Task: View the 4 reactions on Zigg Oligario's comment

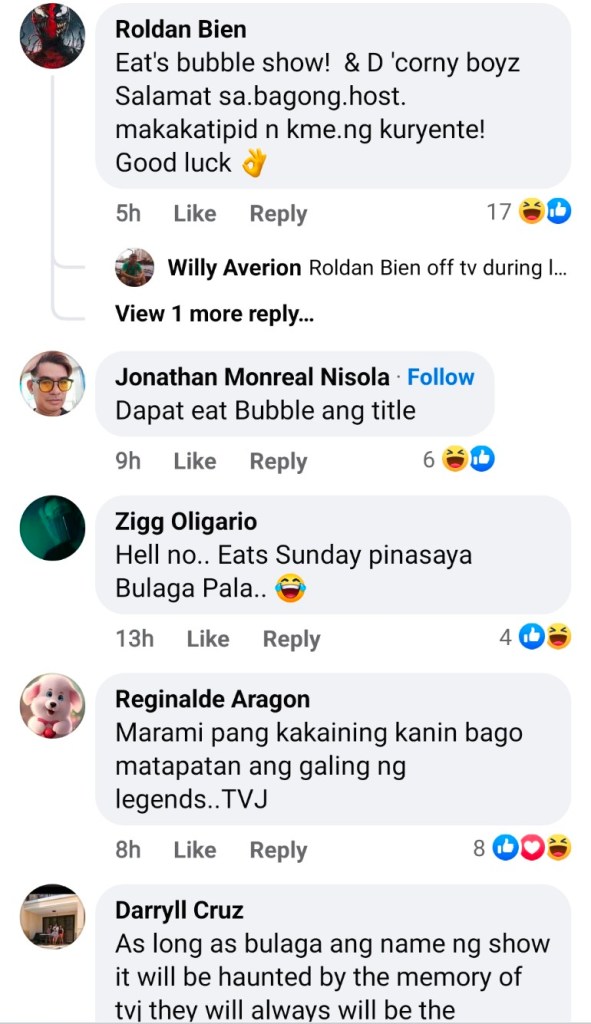Action: 535,637
